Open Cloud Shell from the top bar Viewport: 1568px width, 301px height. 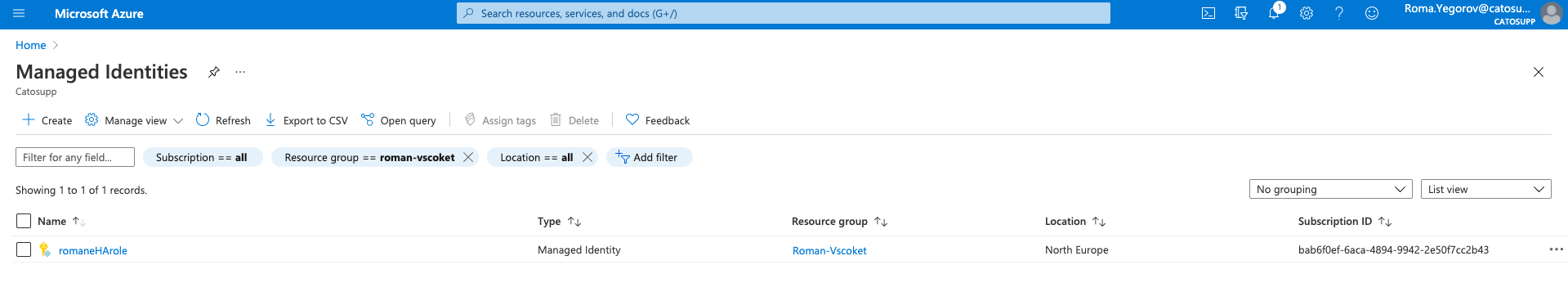[x=1208, y=13]
